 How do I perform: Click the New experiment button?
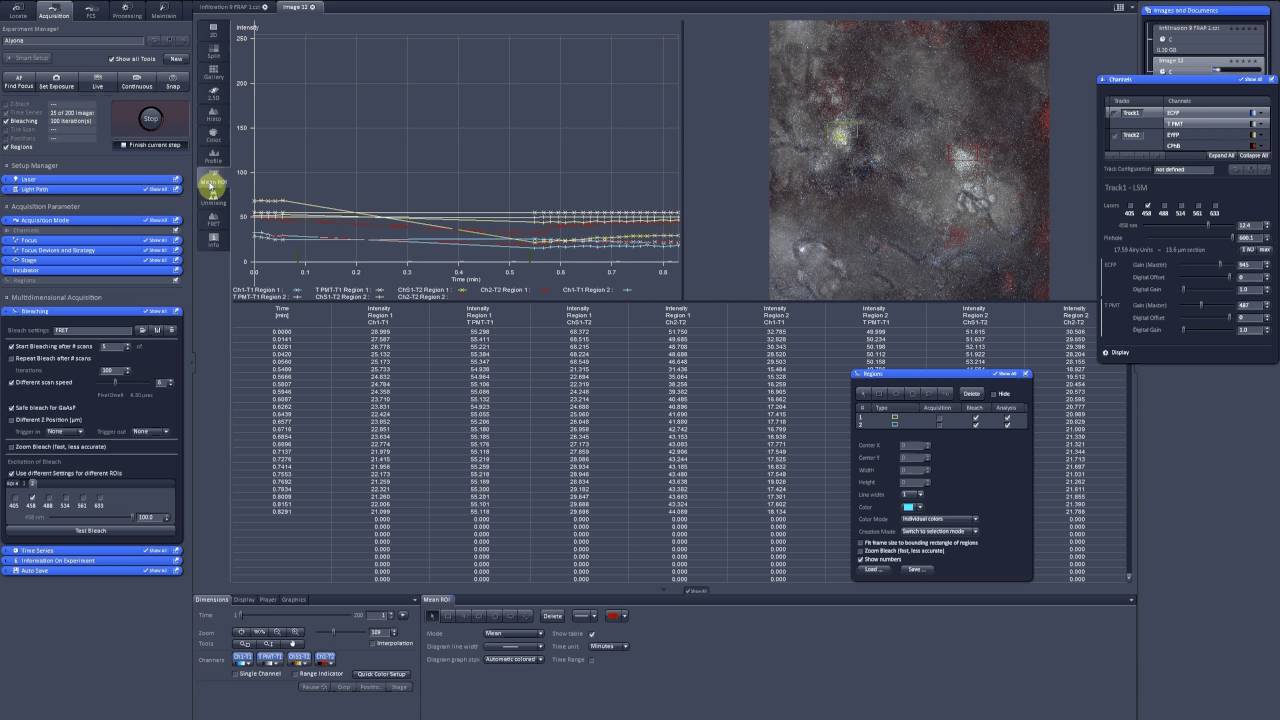176,59
